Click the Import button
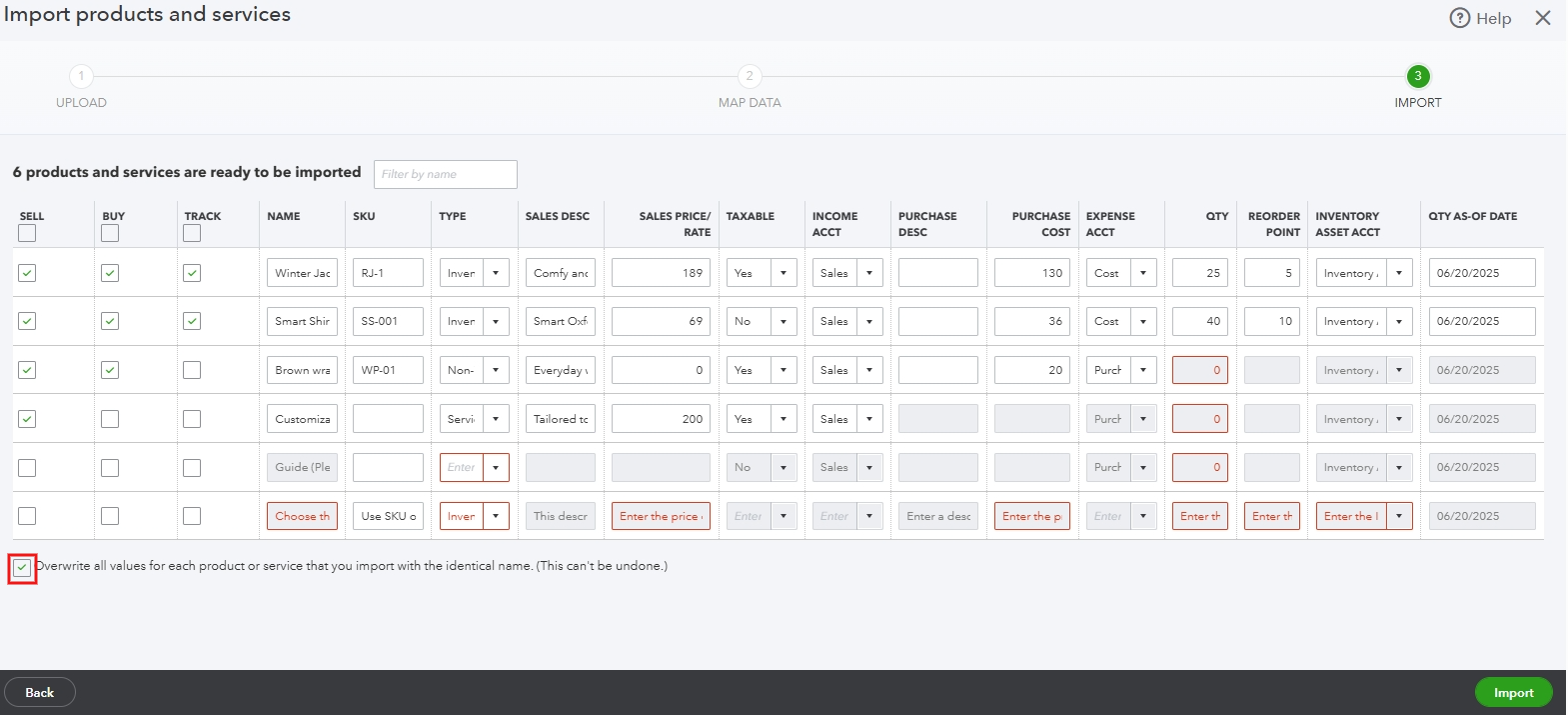 tap(1513, 692)
